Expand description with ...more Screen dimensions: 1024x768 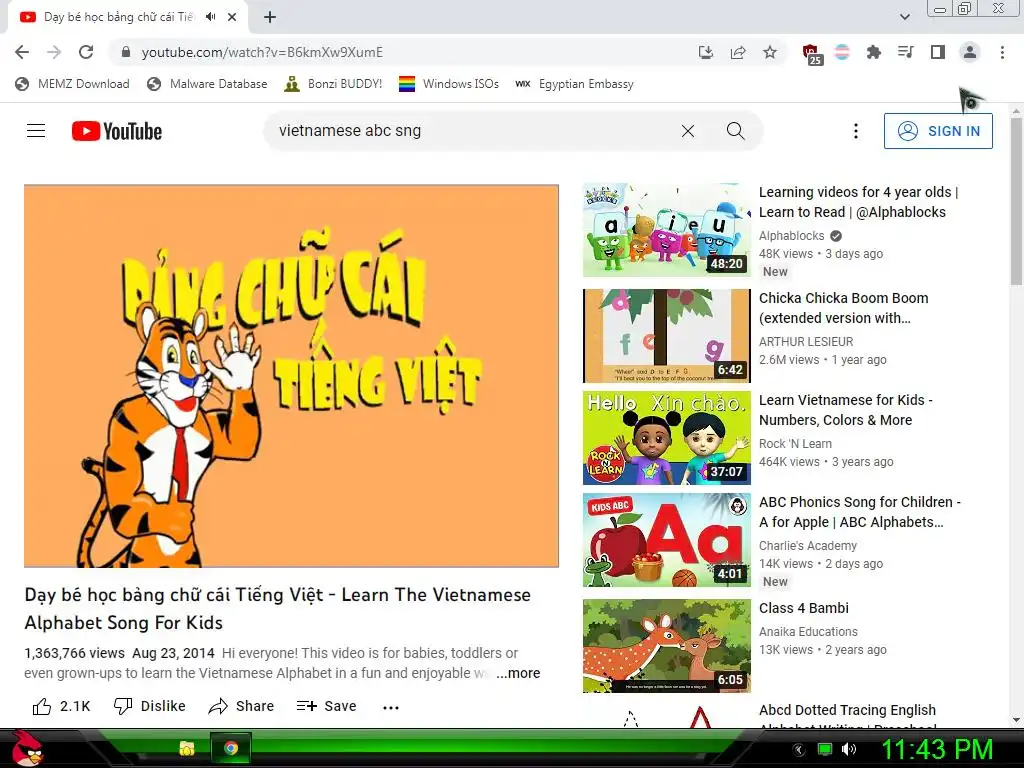(518, 673)
